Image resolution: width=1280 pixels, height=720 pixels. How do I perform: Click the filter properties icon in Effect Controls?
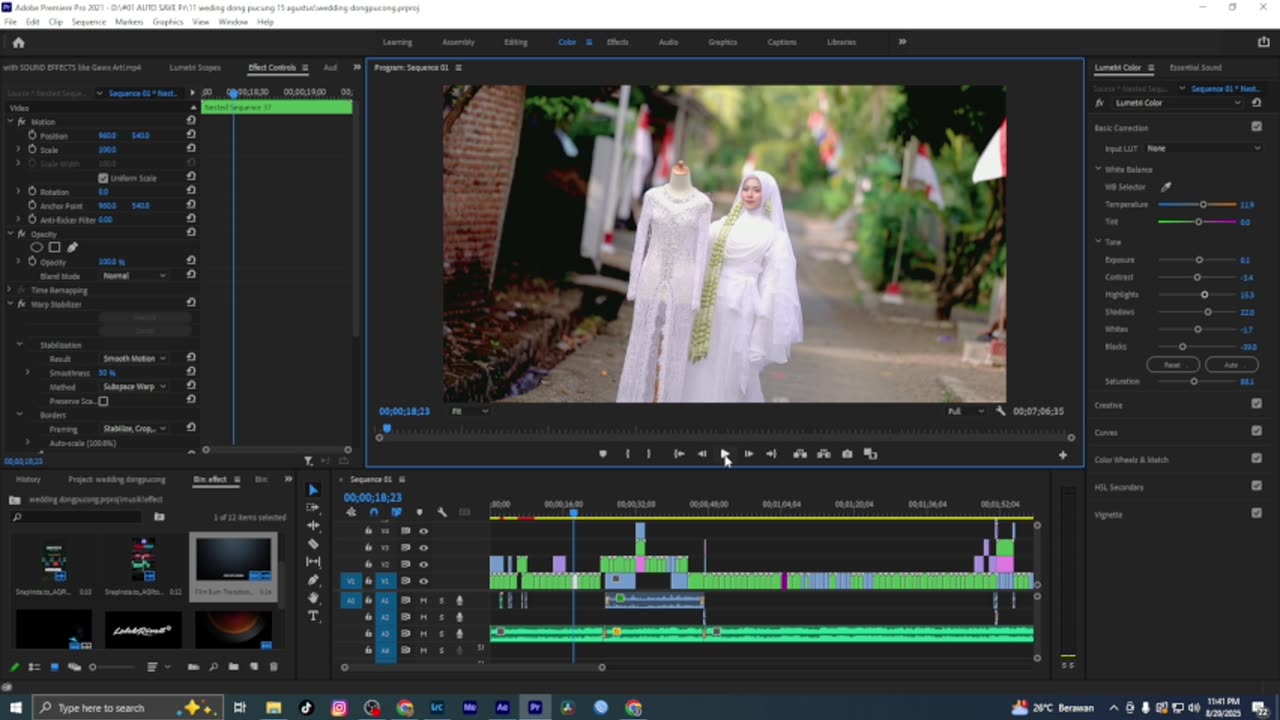click(x=308, y=461)
